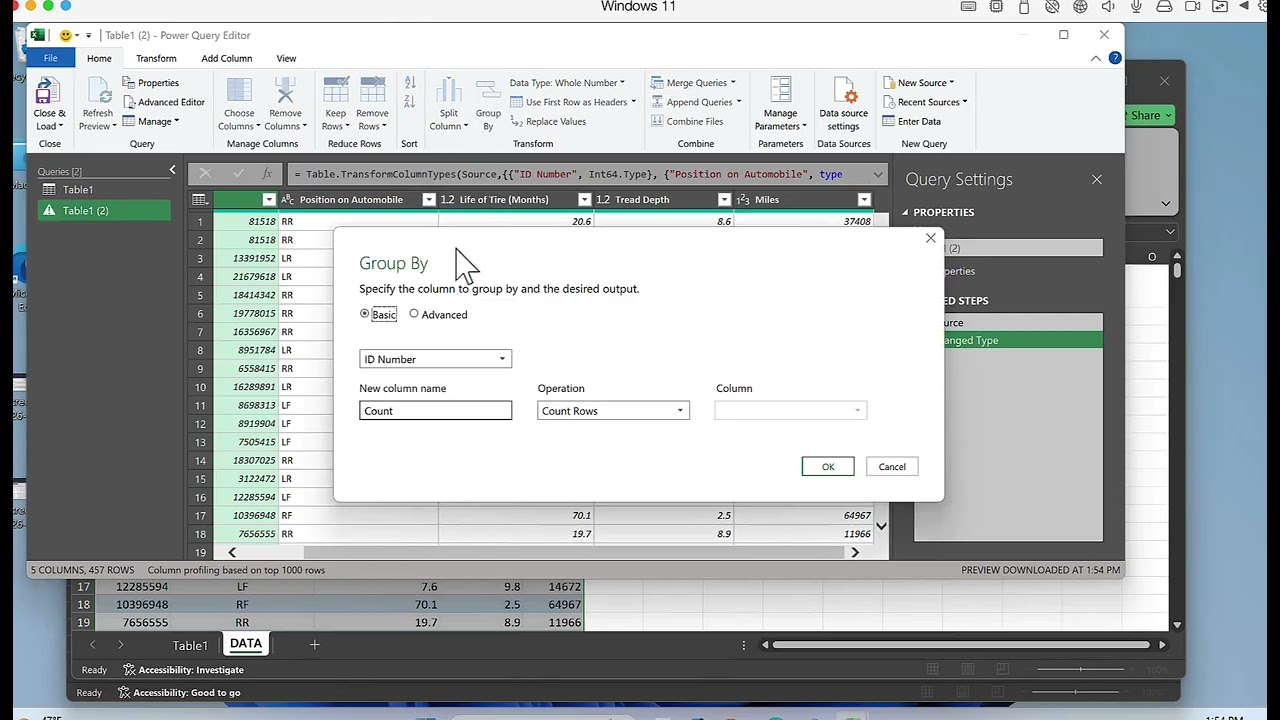Click the Miles column header

(x=803, y=200)
